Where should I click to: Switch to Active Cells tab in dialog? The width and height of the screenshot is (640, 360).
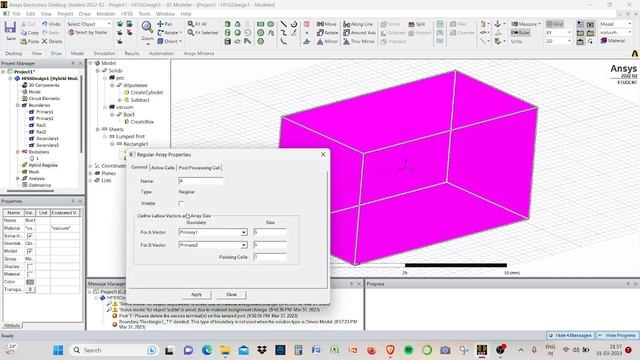162,168
